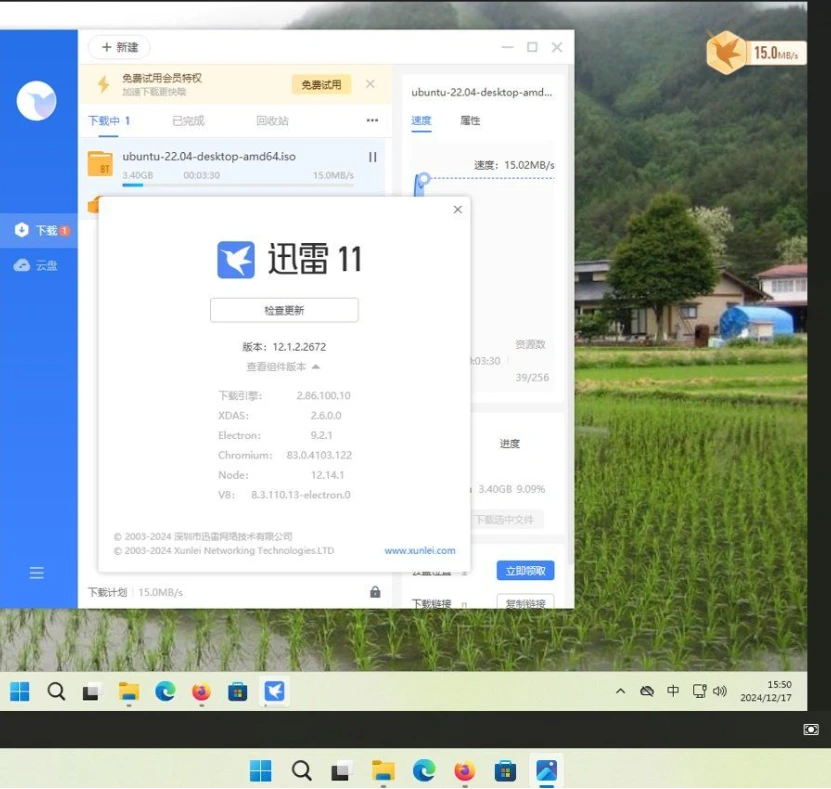This screenshot has width=831, height=789.
Task: Open File Explorer in upper taskbar
Action: tap(128, 692)
